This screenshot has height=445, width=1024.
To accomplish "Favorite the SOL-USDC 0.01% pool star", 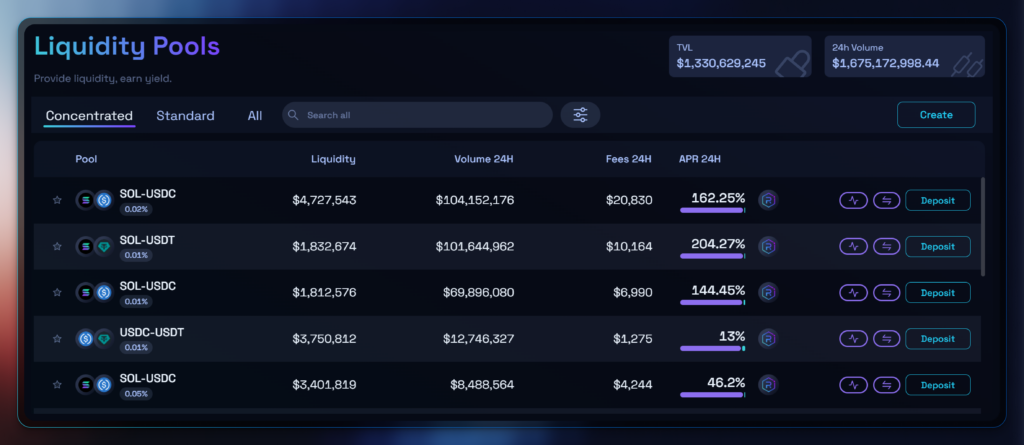I will tap(57, 292).
